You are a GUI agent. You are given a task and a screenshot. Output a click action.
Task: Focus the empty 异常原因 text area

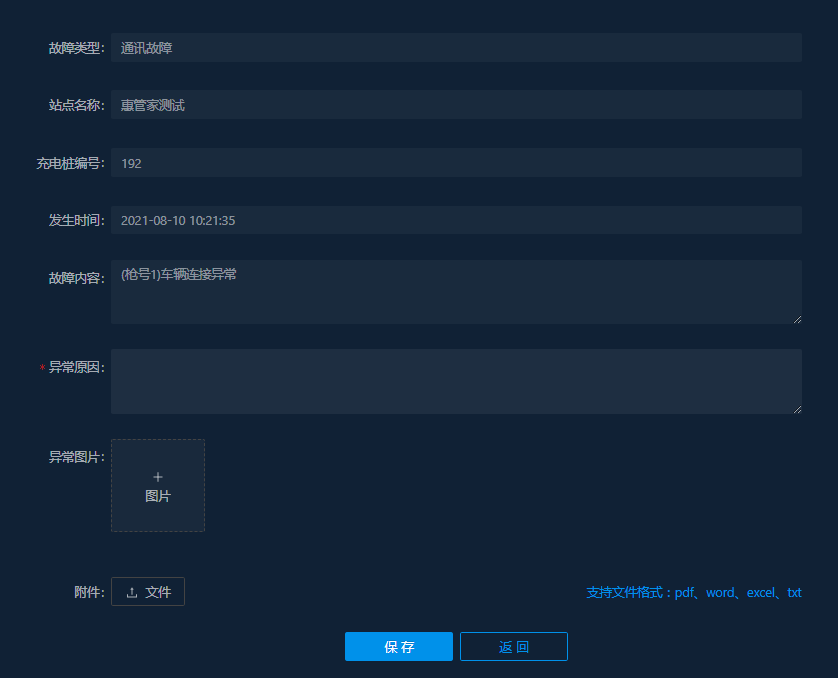tap(456, 381)
